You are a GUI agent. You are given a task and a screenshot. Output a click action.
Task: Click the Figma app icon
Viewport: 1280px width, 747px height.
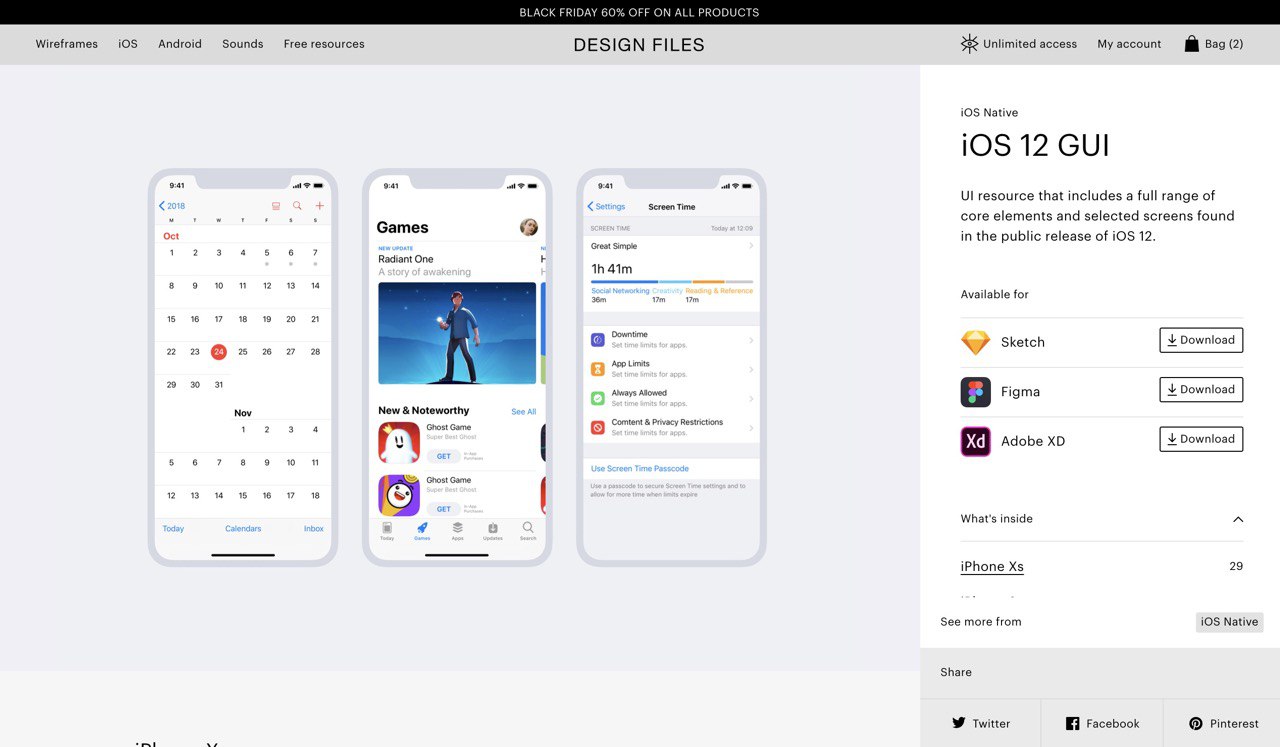(975, 391)
